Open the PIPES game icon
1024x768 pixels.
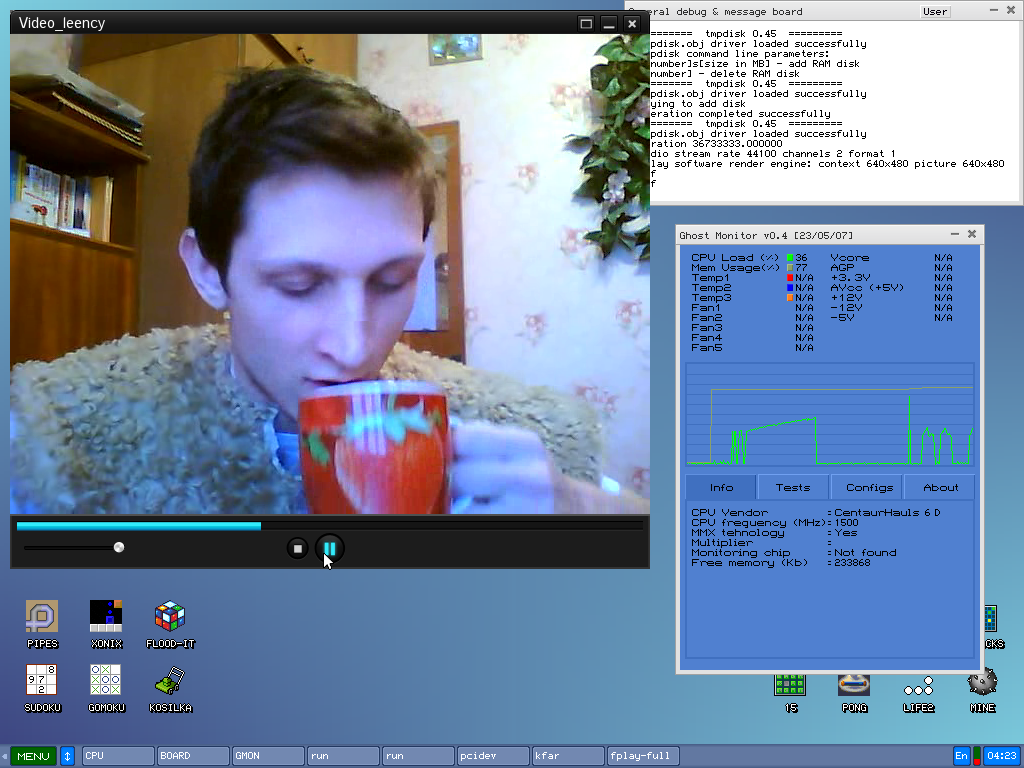pyautogui.click(x=41, y=617)
